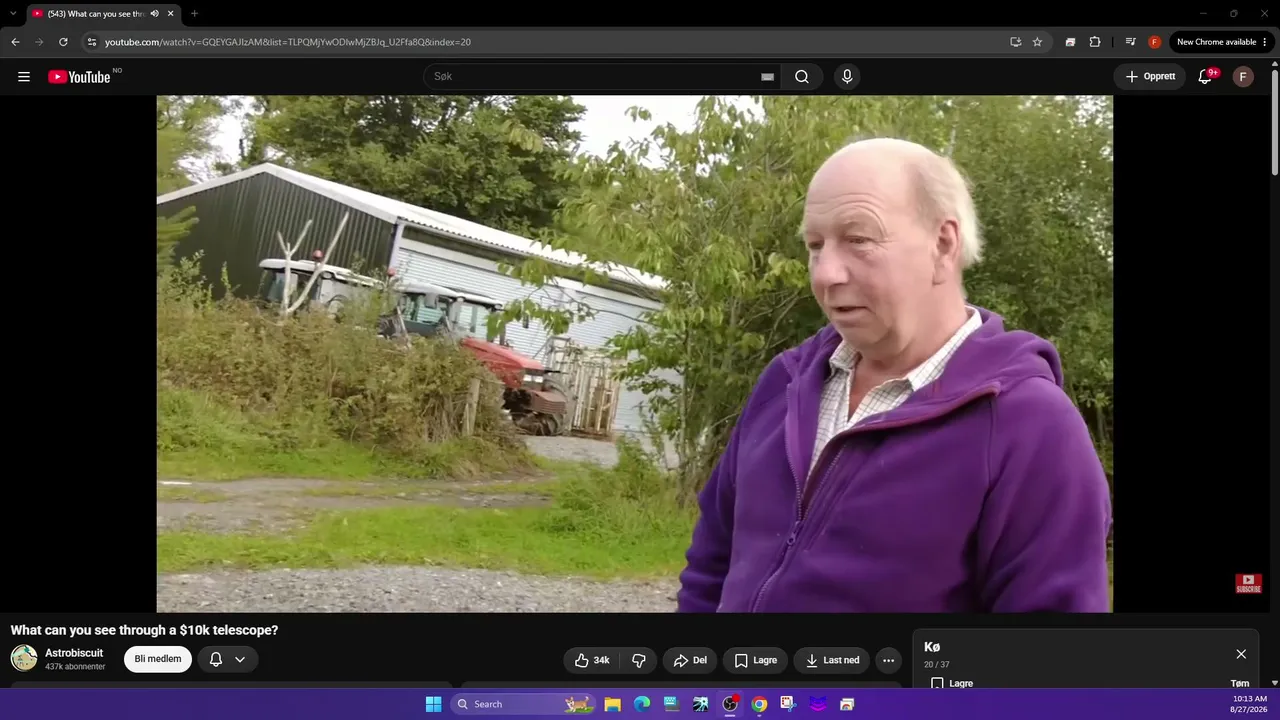Open the on-screen keyboard in search box
Screen dimensions: 1280x720
[767, 77]
